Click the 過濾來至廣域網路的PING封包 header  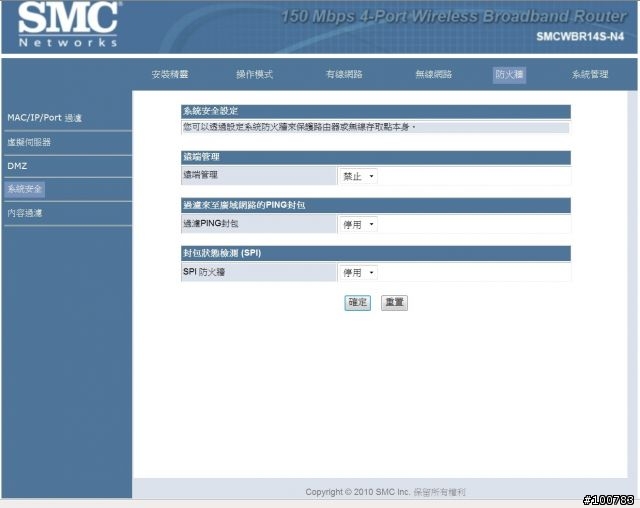click(x=376, y=205)
